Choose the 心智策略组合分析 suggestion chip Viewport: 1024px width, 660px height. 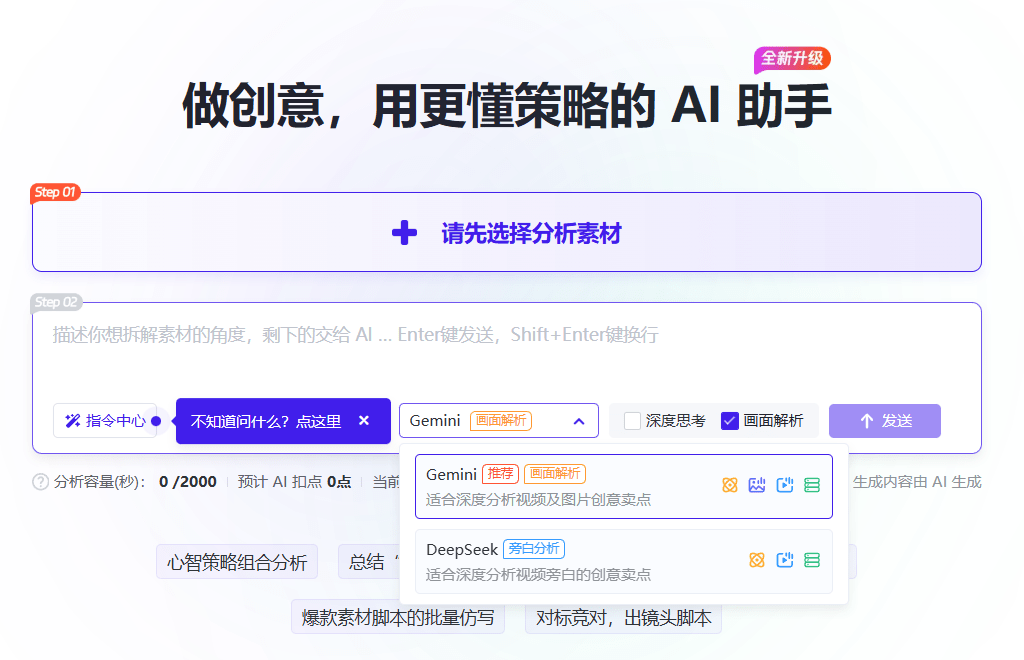pyautogui.click(x=237, y=562)
